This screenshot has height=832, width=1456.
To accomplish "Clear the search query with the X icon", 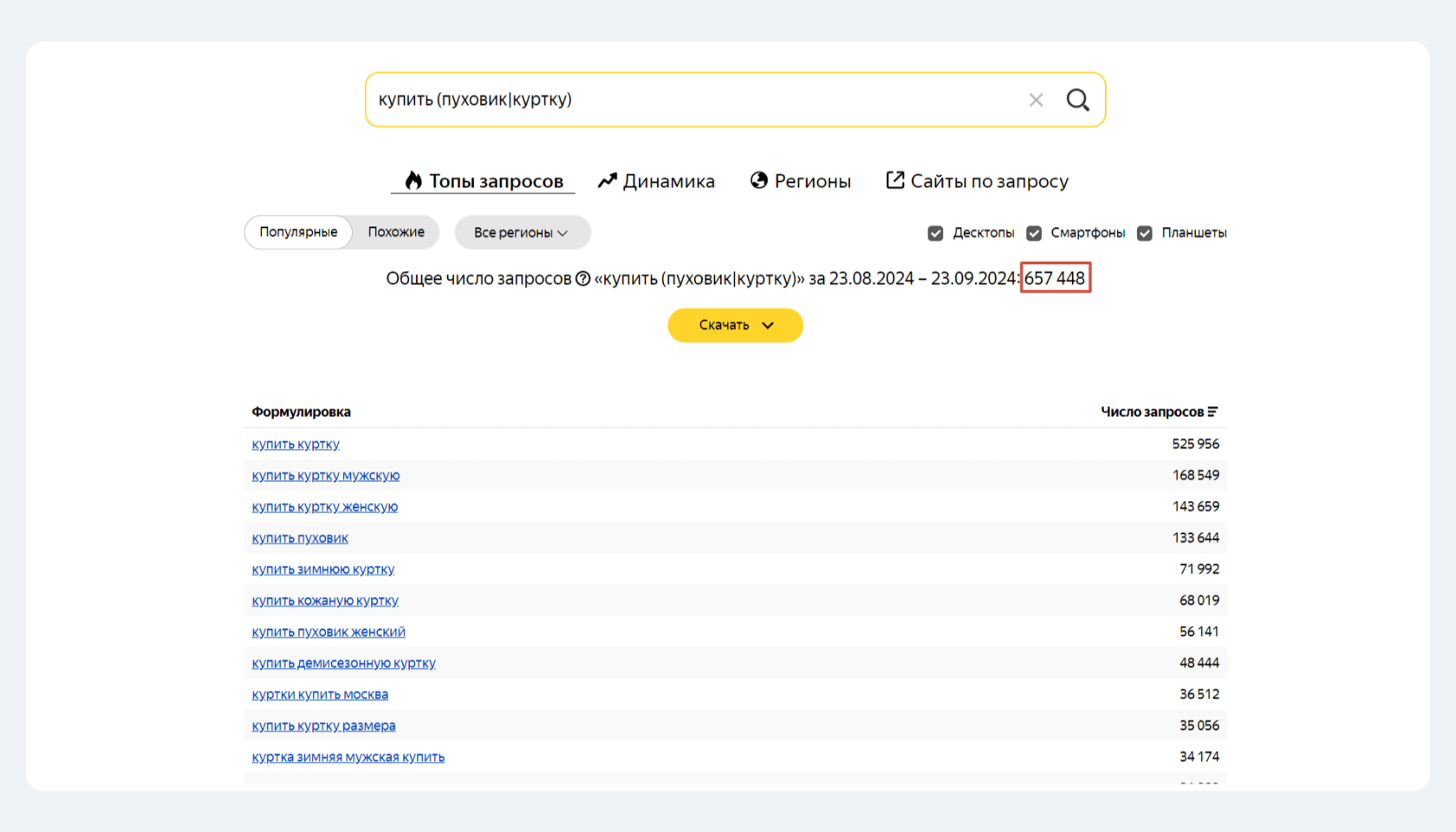I will click(x=1036, y=100).
